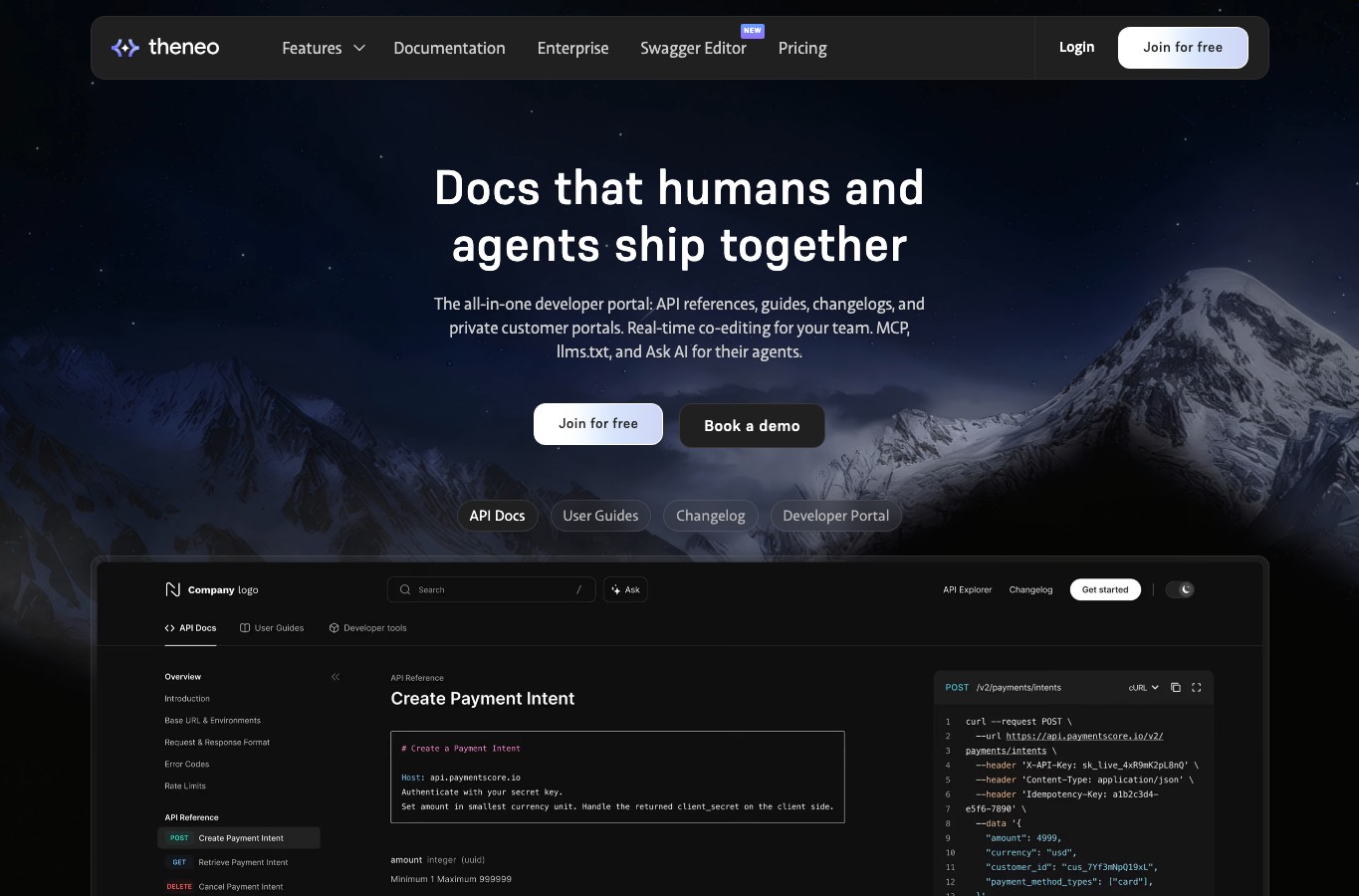
Task: Click the User Guides book icon
Action: (245, 628)
